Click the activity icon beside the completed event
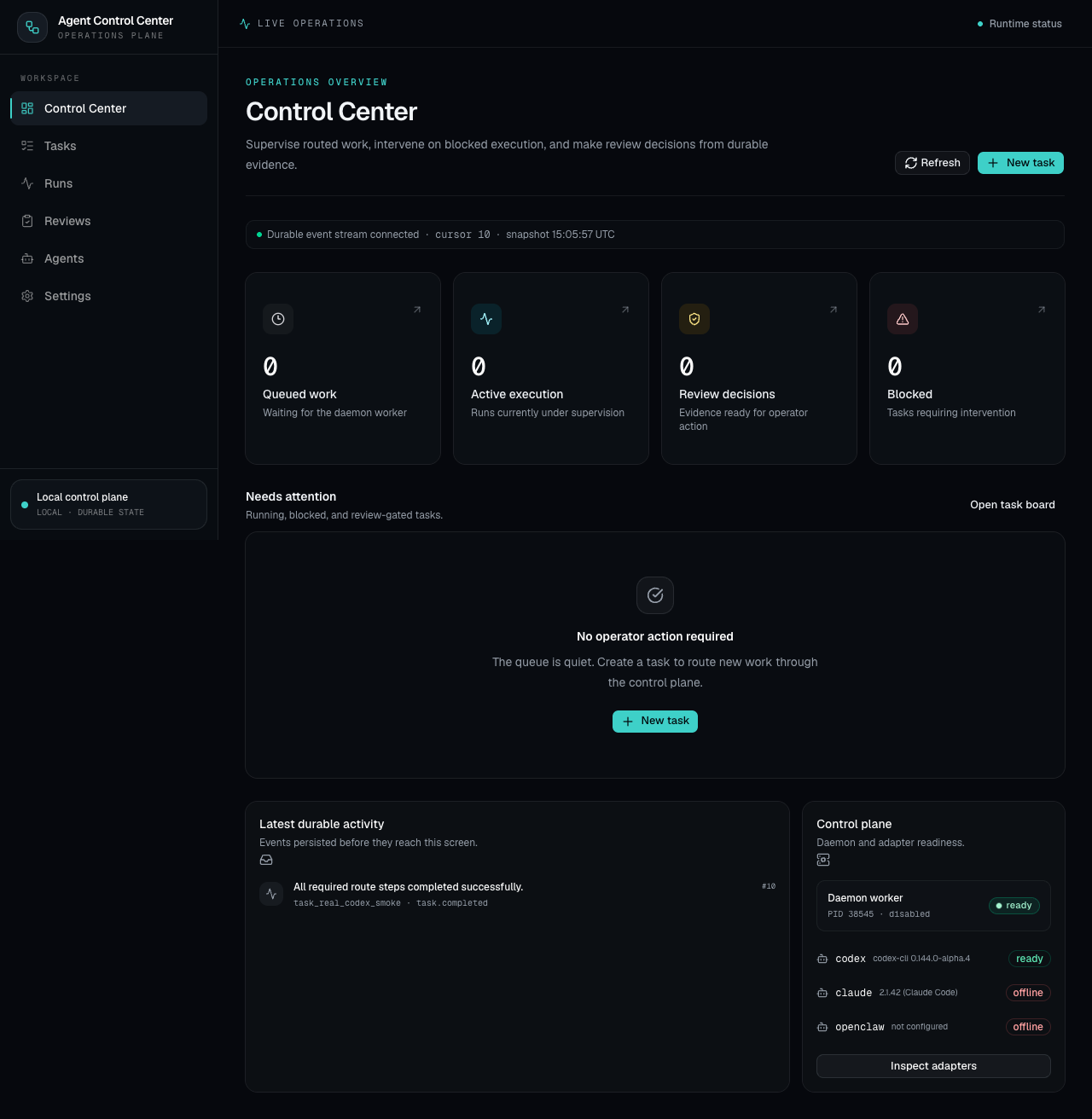This screenshot has height=1119, width=1092. 271,894
